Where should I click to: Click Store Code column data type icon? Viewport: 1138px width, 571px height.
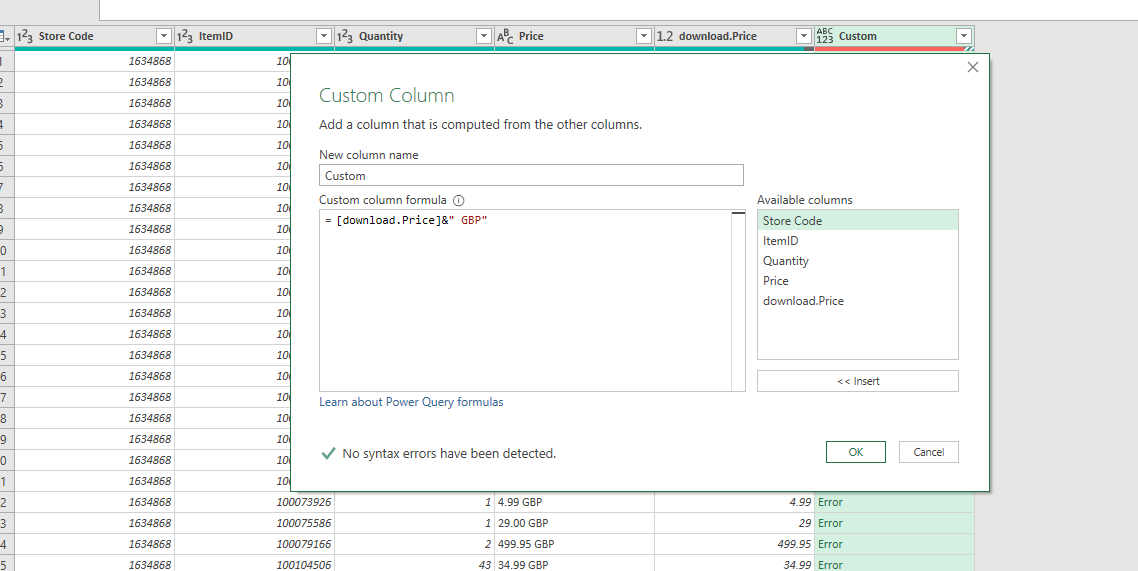tap(25, 36)
